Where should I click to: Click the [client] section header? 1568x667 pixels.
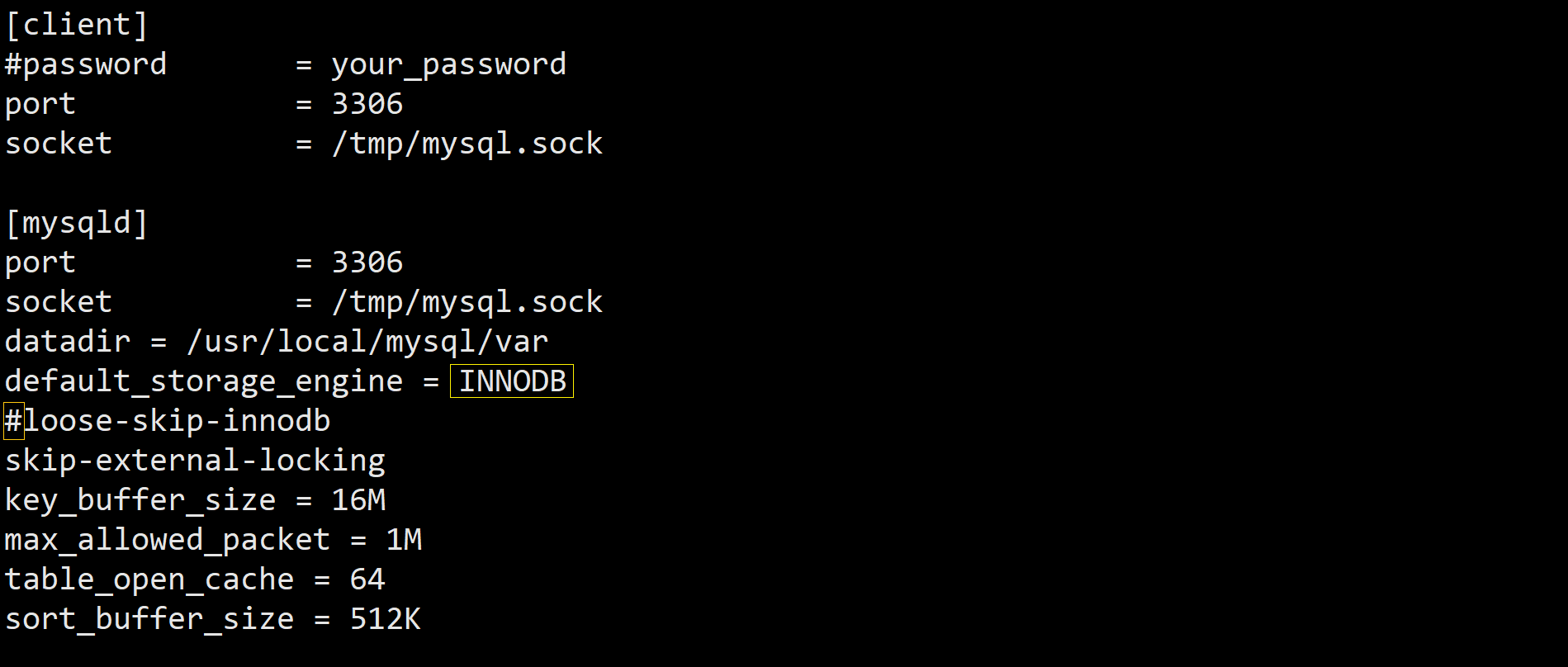pos(77,25)
